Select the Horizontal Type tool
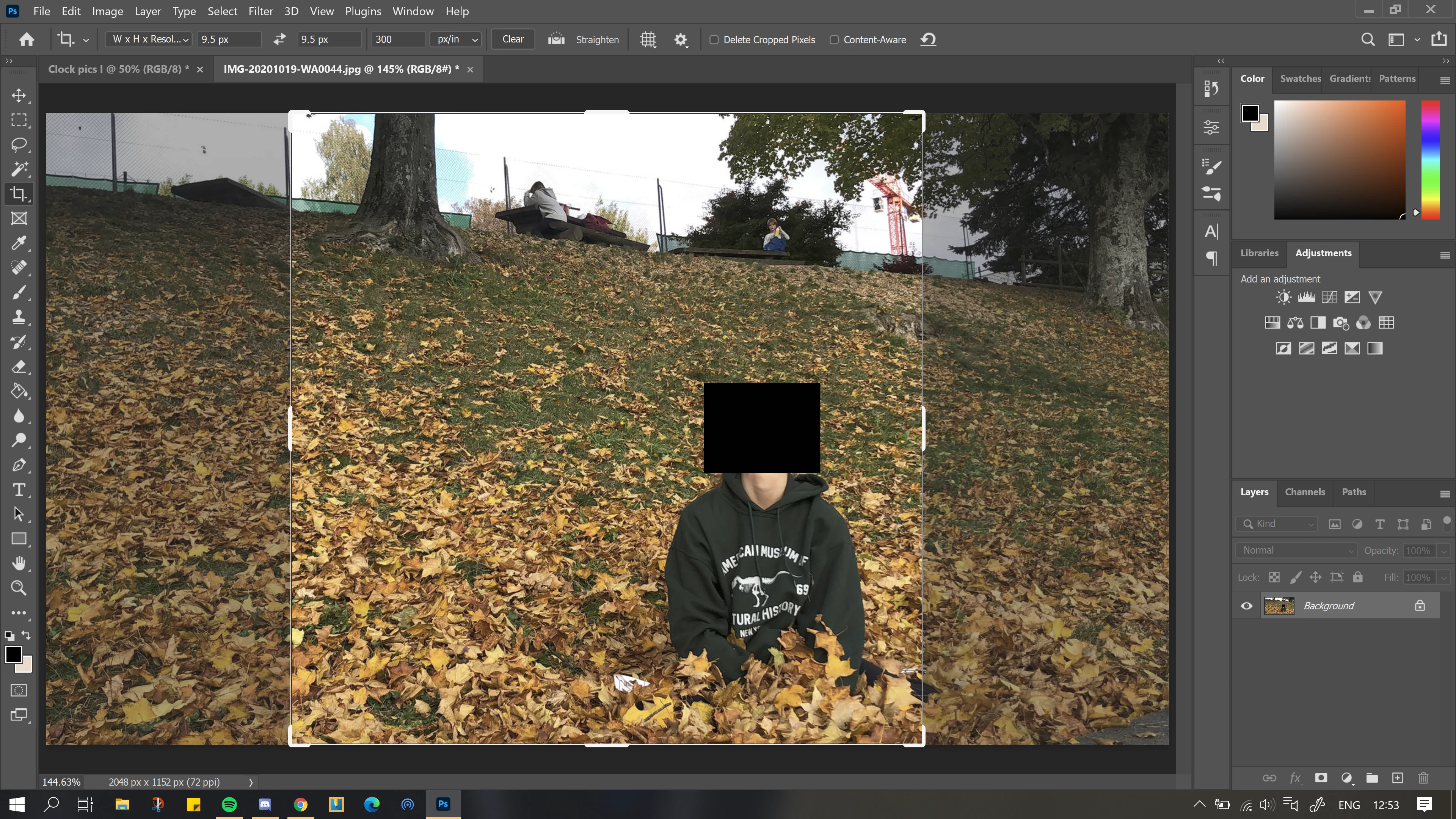1456x819 pixels. pyautogui.click(x=19, y=490)
